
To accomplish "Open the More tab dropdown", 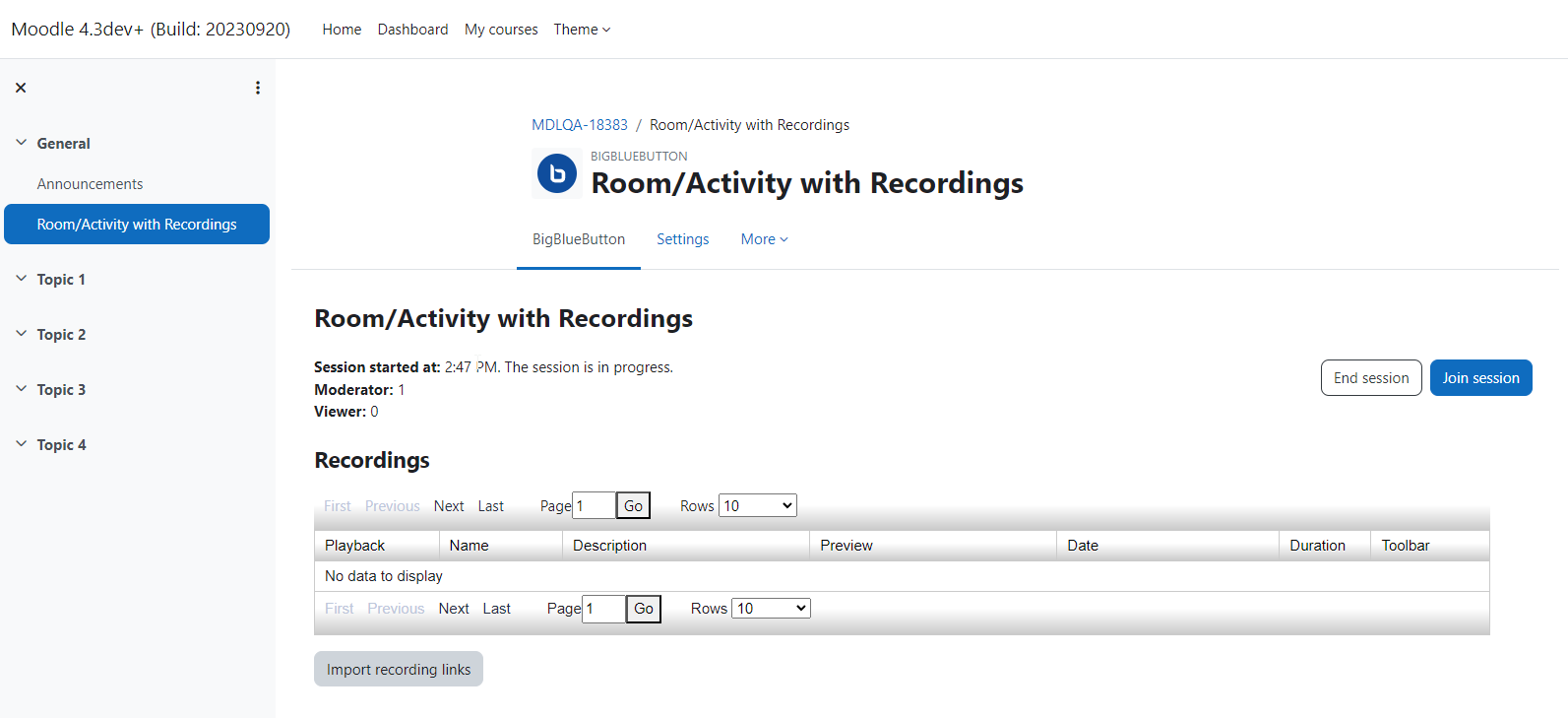I will tap(764, 239).
